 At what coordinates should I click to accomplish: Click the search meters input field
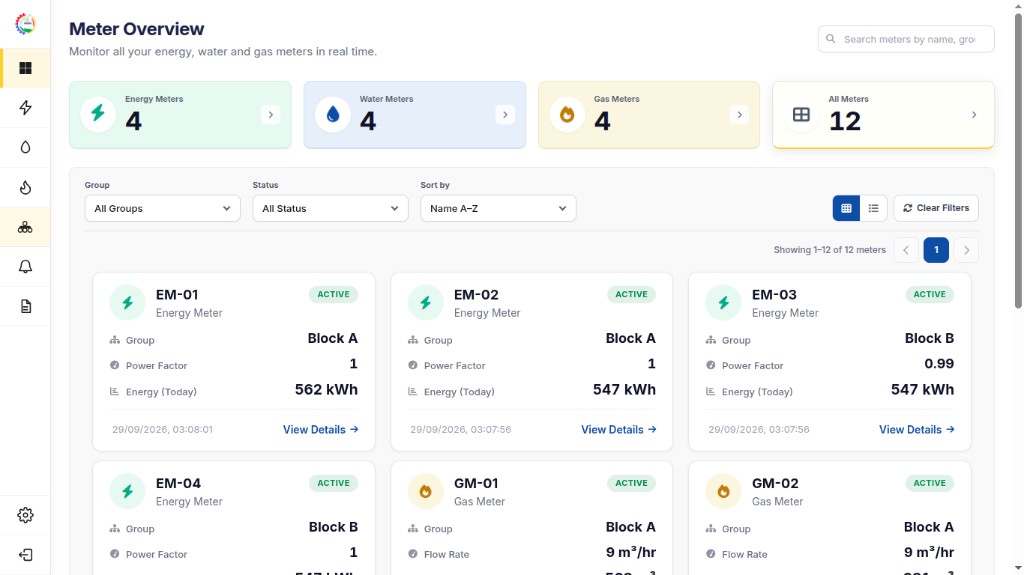[x=906, y=39]
